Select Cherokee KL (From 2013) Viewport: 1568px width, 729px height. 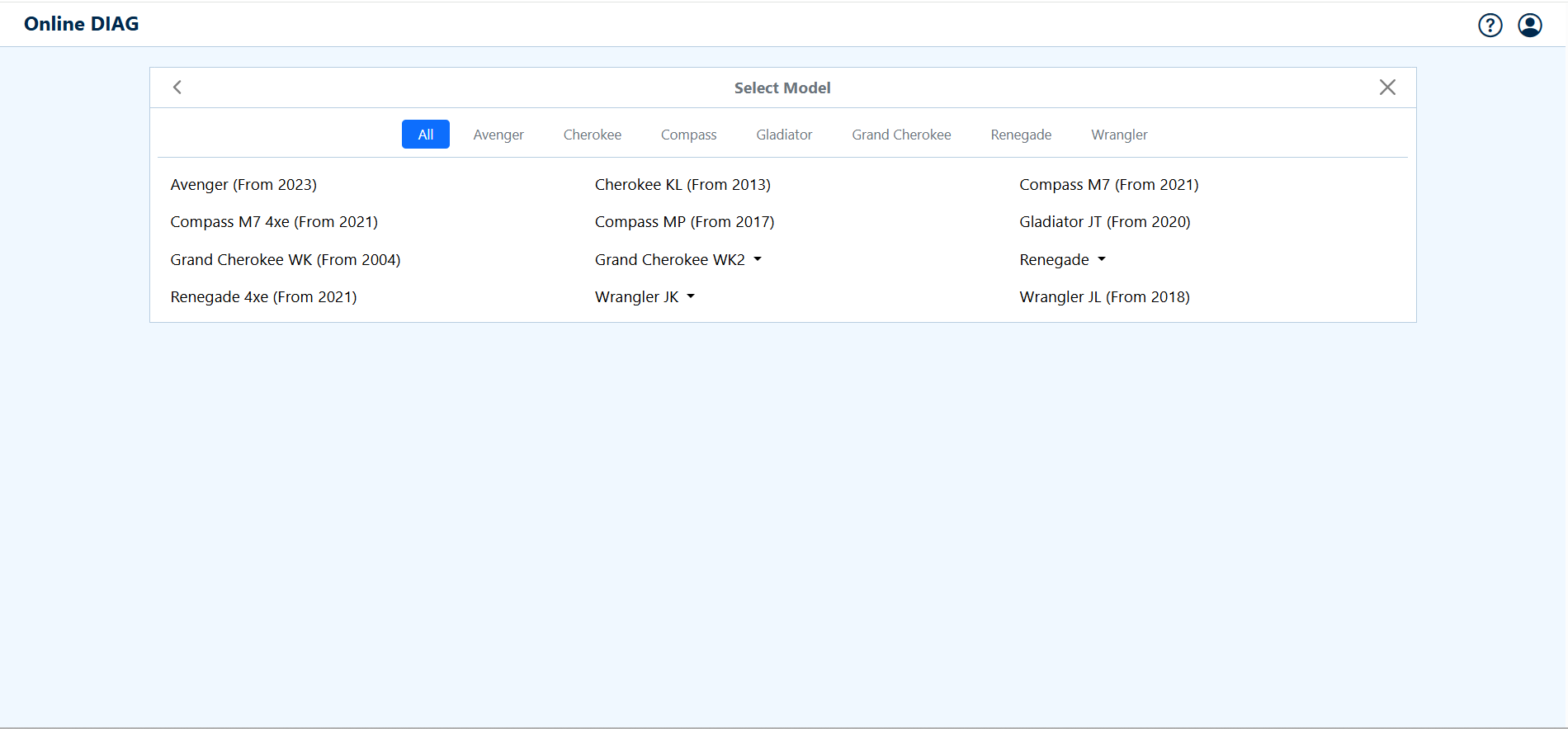[x=682, y=185]
